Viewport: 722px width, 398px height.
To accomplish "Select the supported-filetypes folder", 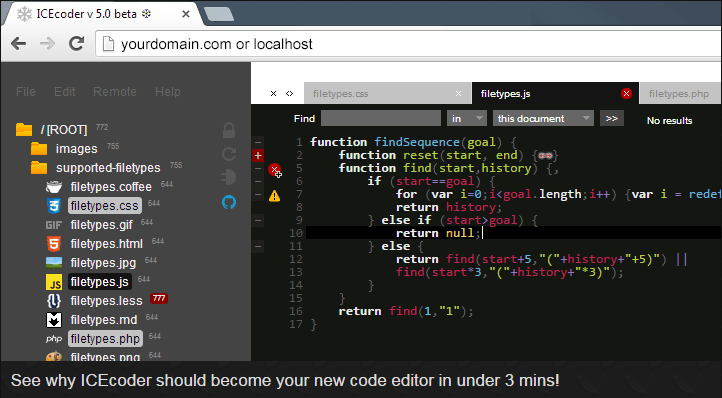I will pos(108,168).
